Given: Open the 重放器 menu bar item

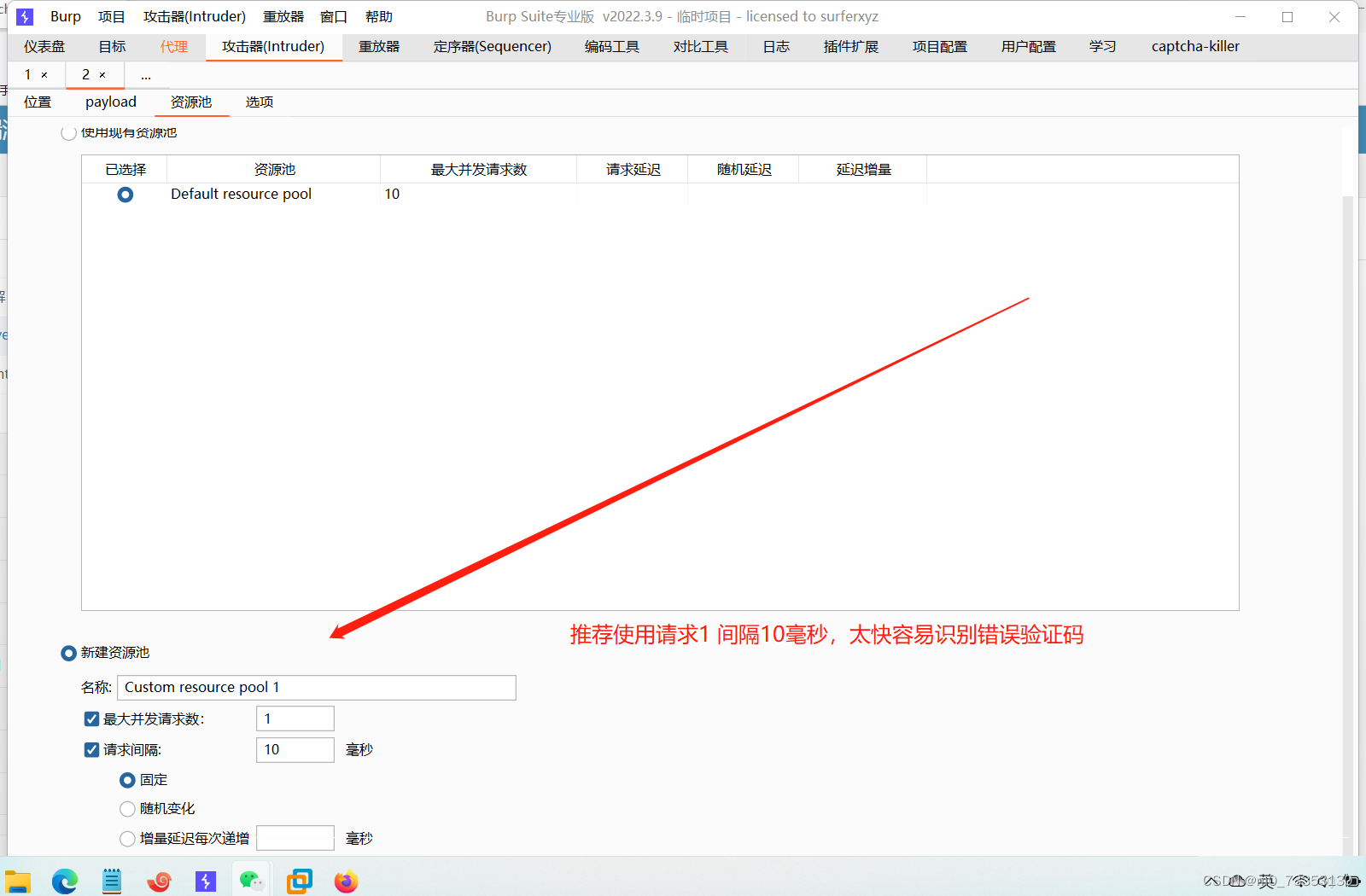Looking at the screenshot, I should click(283, 17).
